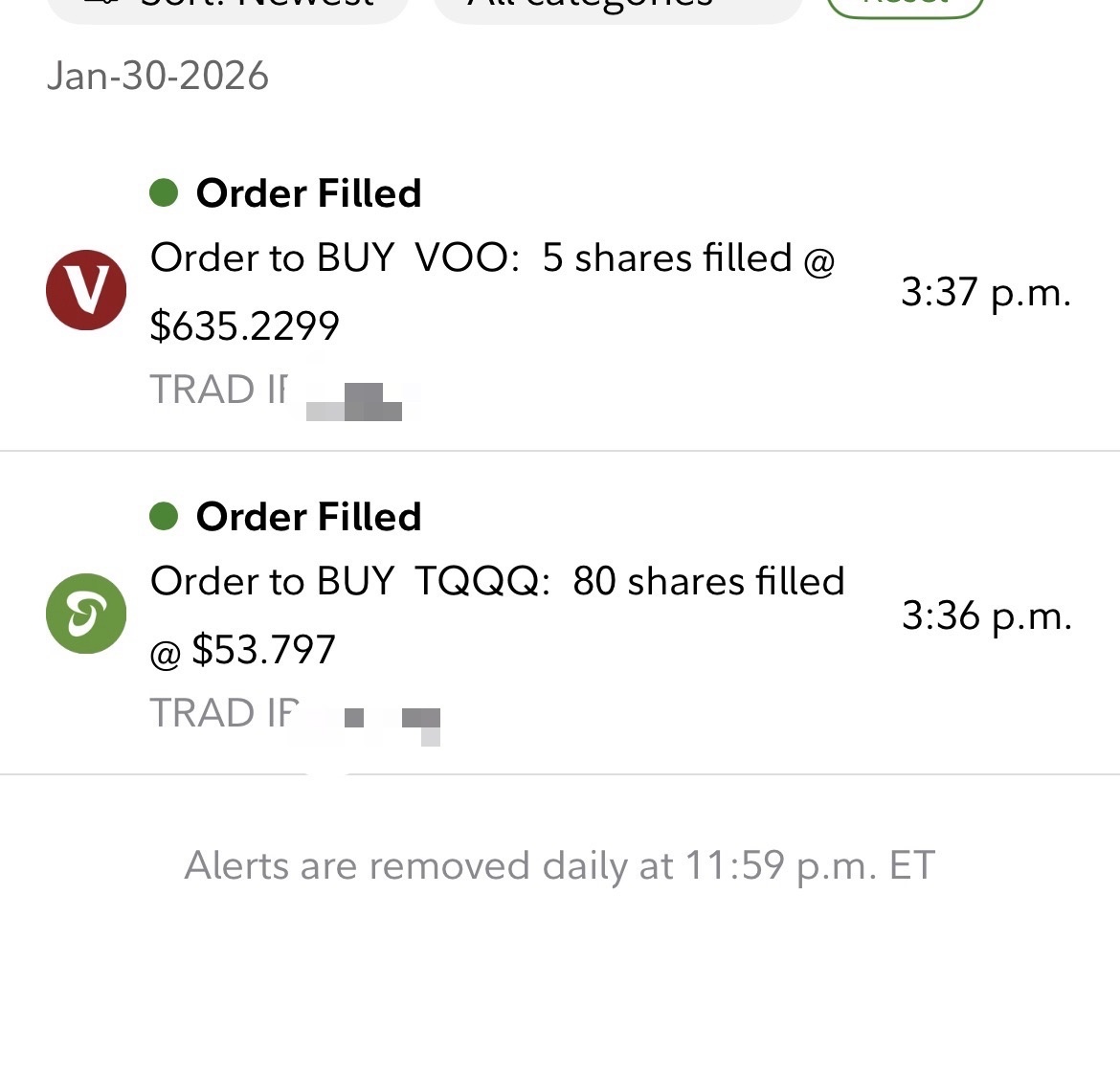Screen dimensions: 1120x1073
Task: Open the VOO Order Filled heading
Action: [308, 193]
